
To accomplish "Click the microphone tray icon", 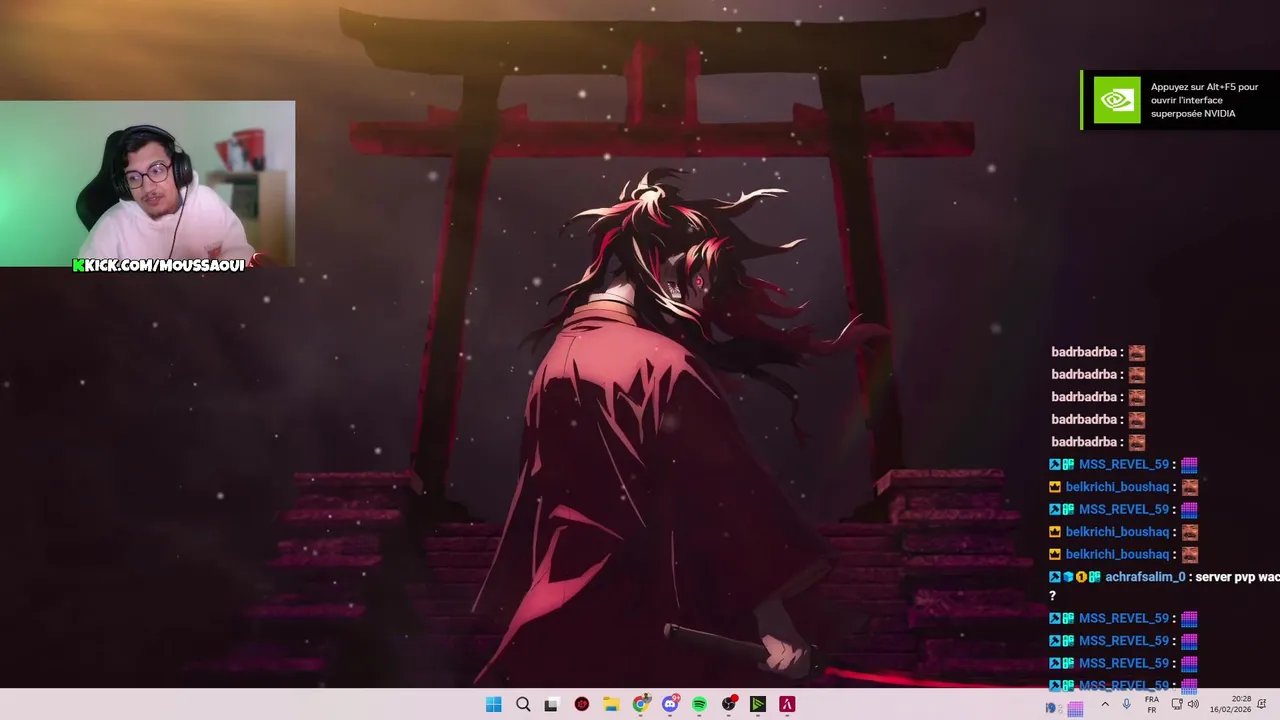I will (1126, 705).
